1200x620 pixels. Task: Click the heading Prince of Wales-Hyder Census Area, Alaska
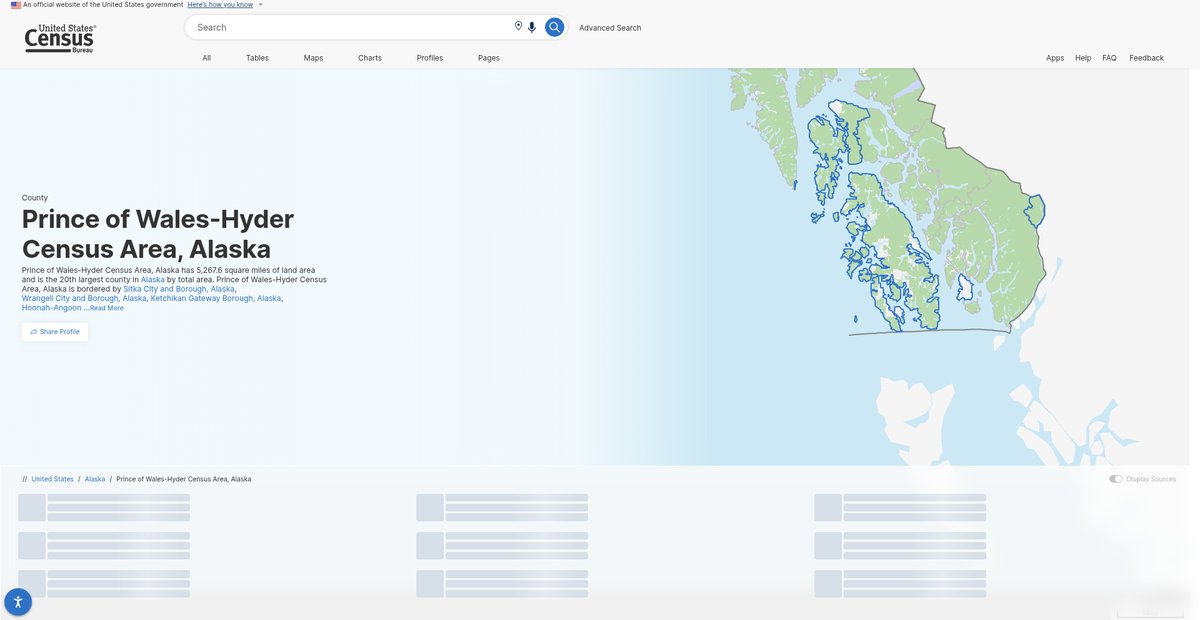[x=158, y=233]
